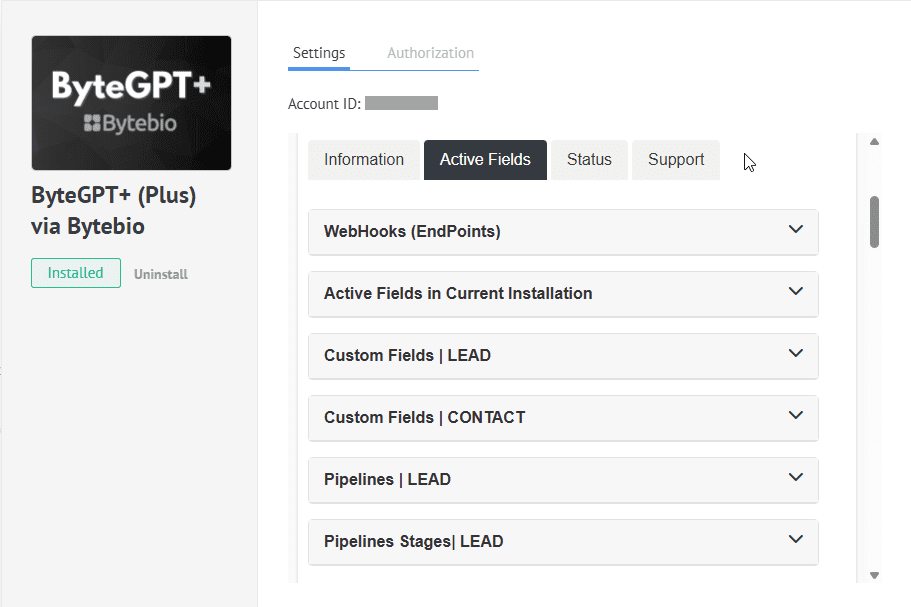Viewport: 911px width, 607px height.
Task: Select the Information tab
Action: pyautogui.click(x=364, y=160)
